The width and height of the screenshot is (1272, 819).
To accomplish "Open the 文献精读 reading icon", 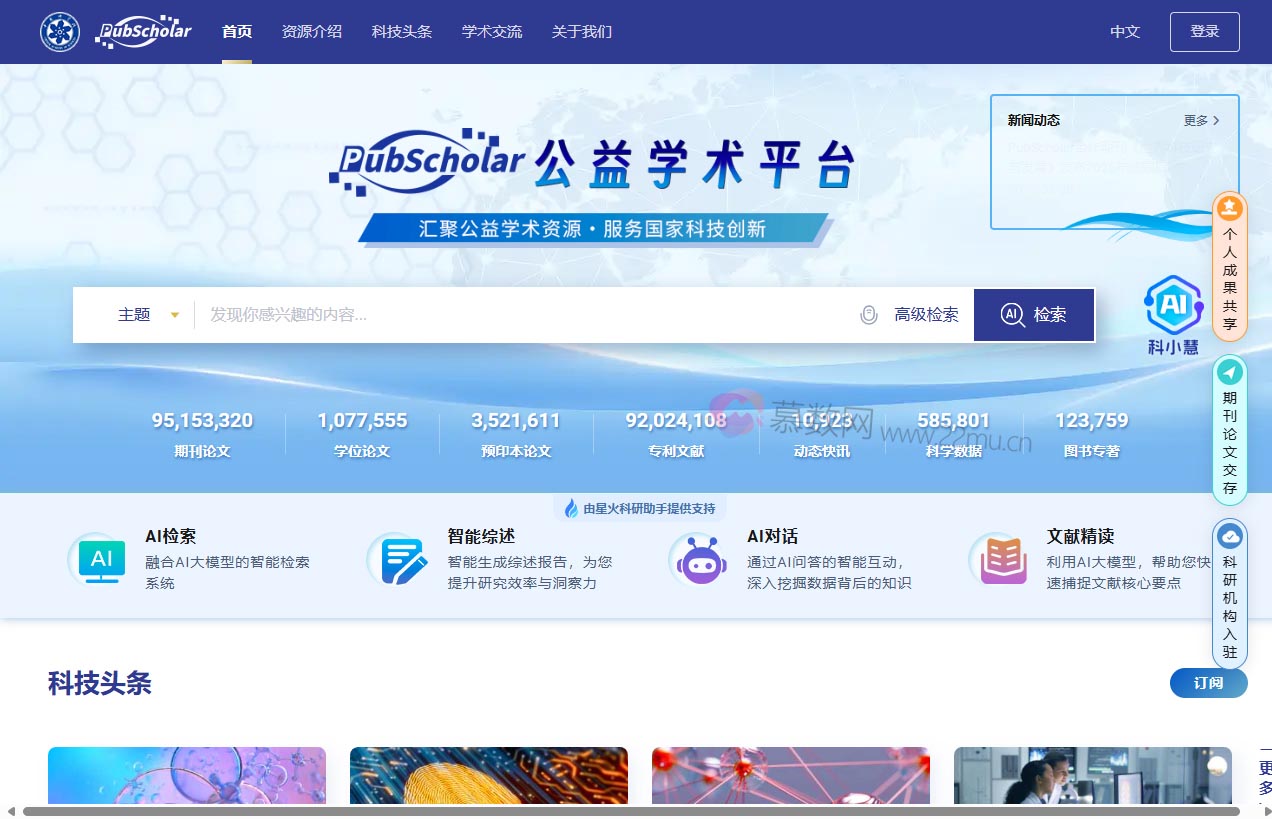I will tap(999, 560).
